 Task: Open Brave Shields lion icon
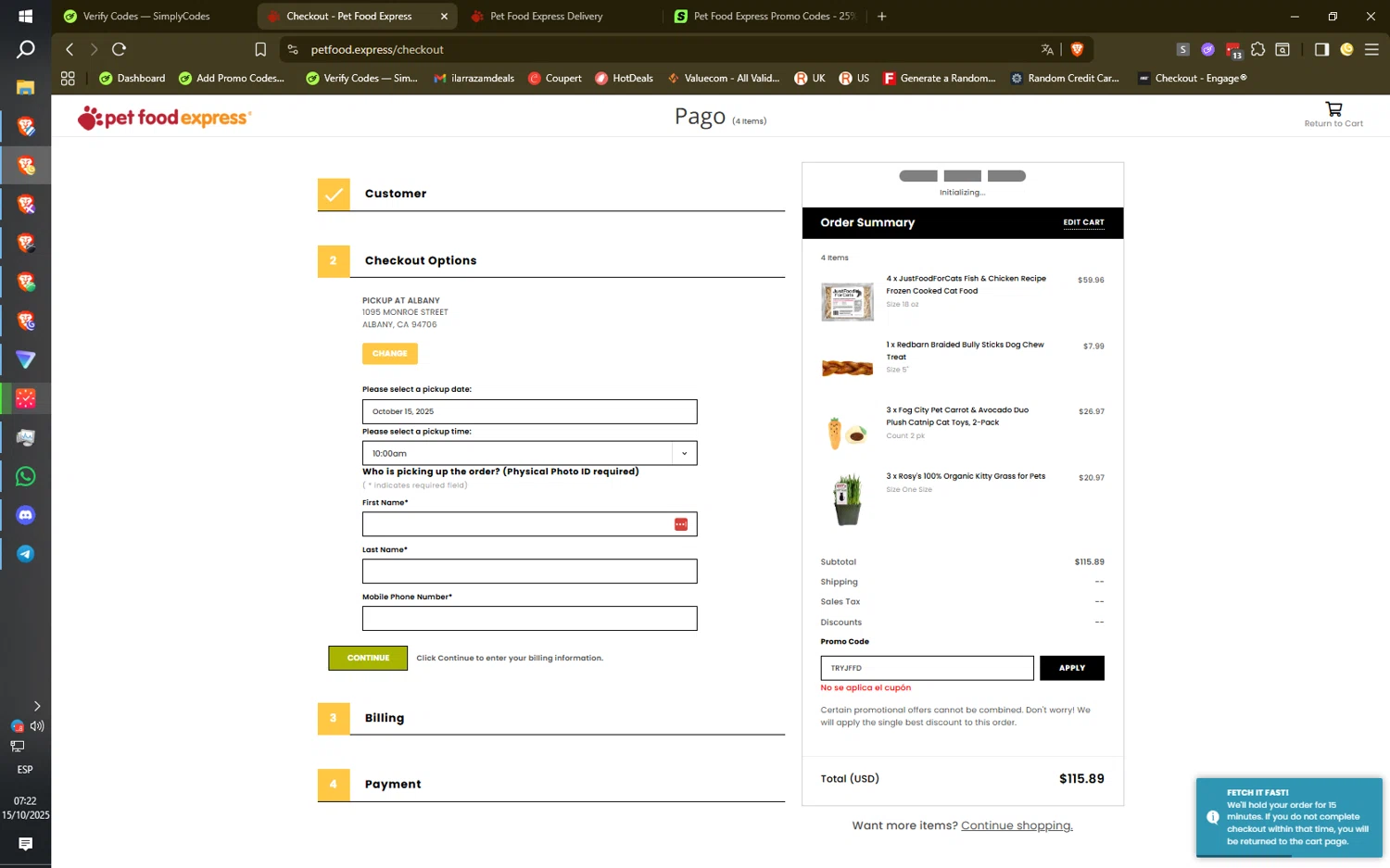(1077, 49)
